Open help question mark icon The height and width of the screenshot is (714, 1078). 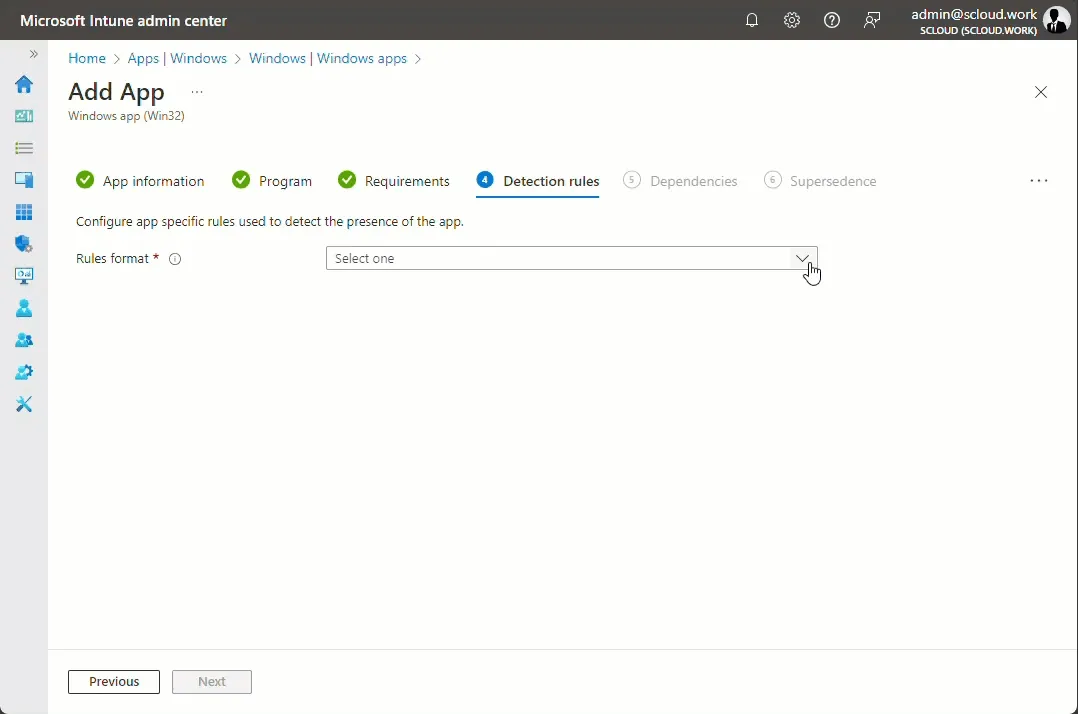point(832,21)
